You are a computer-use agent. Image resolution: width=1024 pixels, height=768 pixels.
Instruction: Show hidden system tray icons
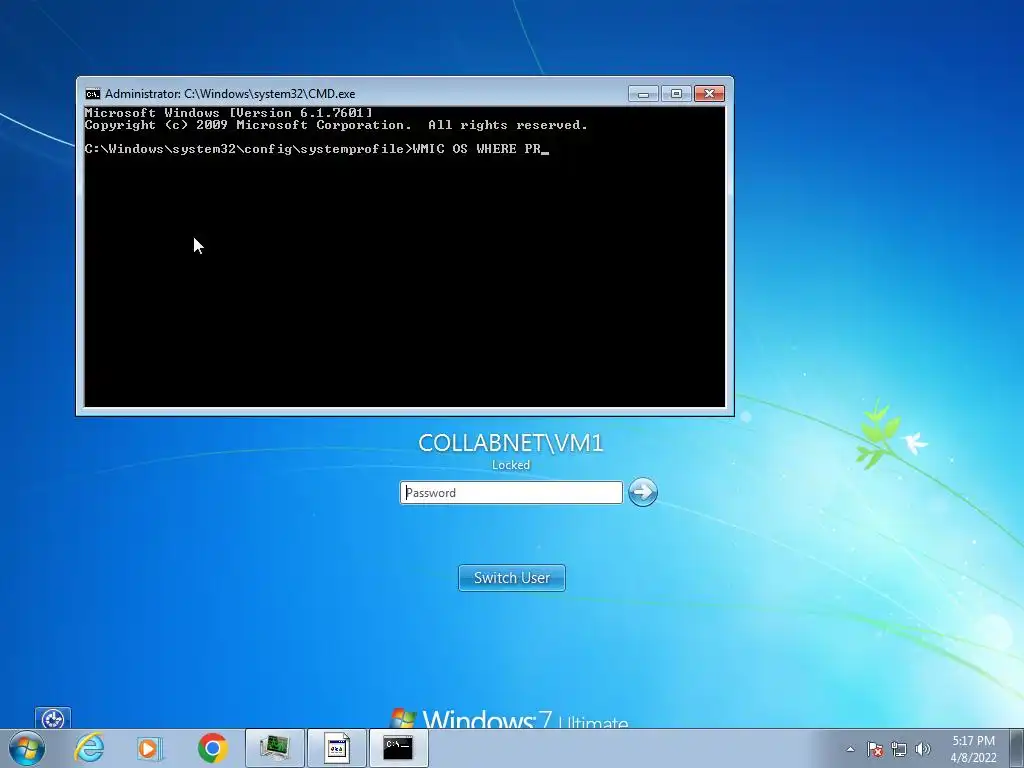click(x=850, y=749)
